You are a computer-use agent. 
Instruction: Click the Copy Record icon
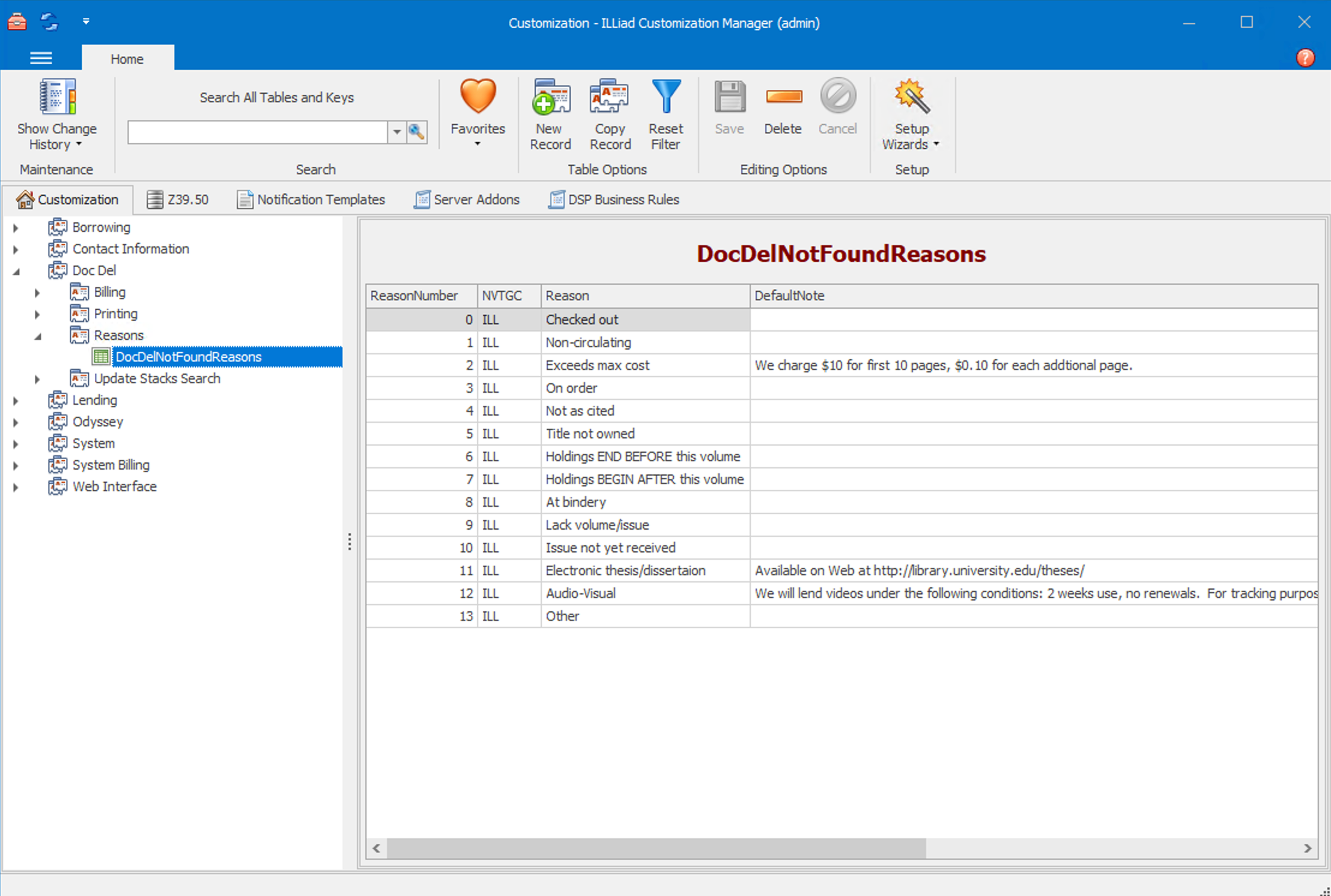(x=609, y=114)
